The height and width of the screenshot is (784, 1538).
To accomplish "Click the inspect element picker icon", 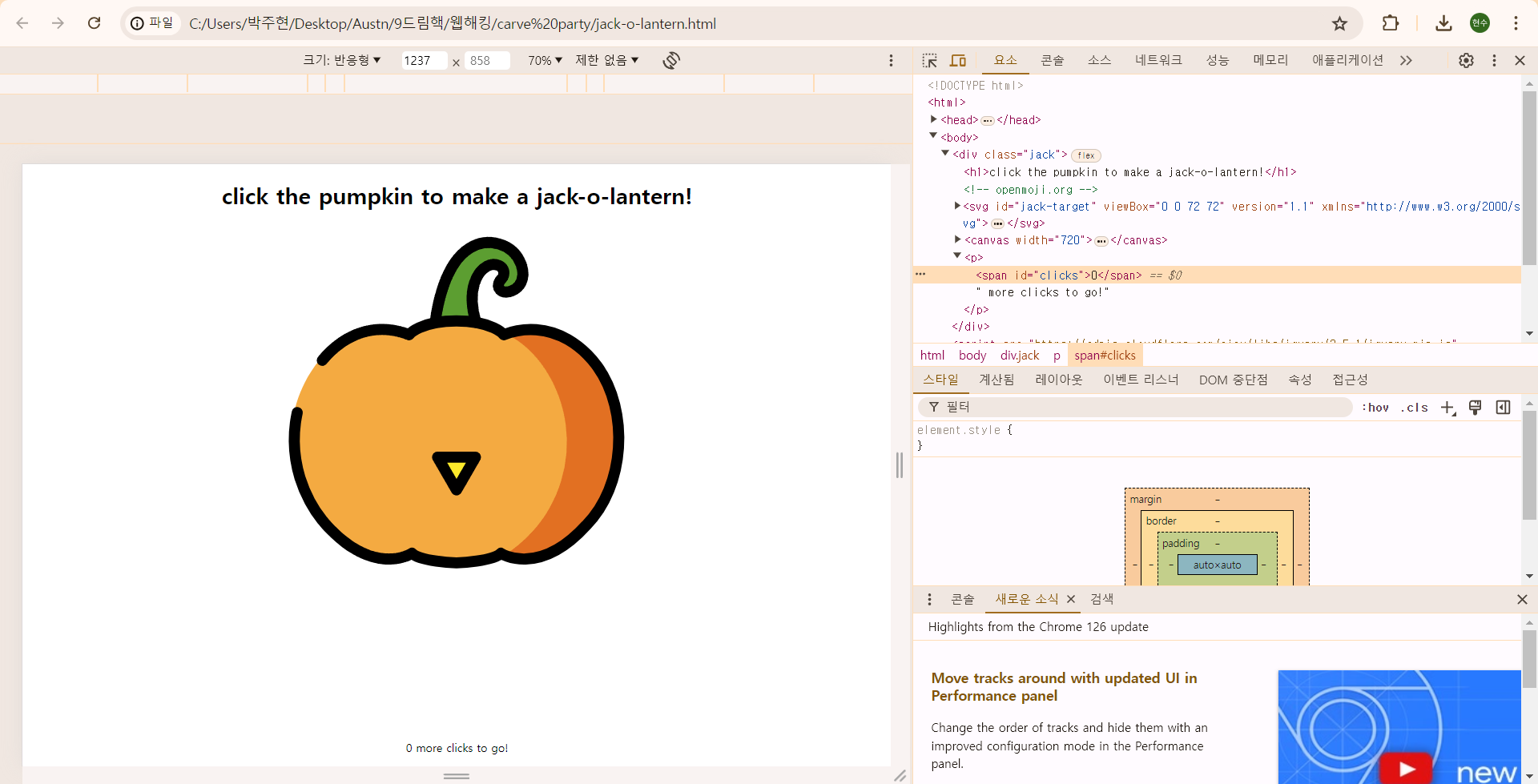I will tap(929, 61).
